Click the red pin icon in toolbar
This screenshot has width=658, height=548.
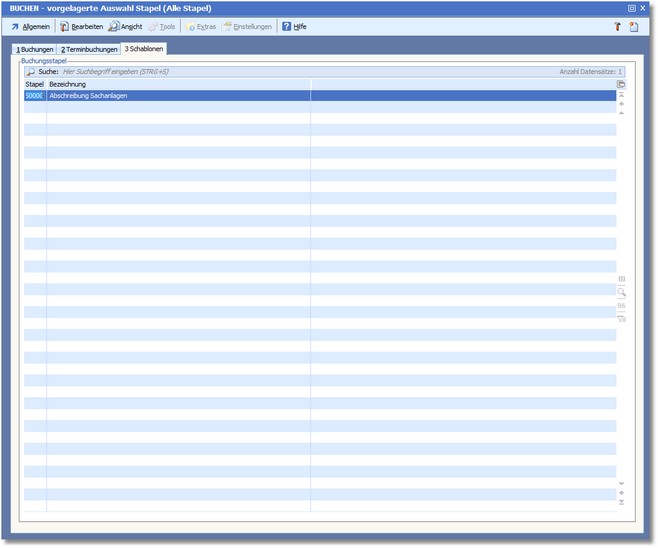[617, 27]
